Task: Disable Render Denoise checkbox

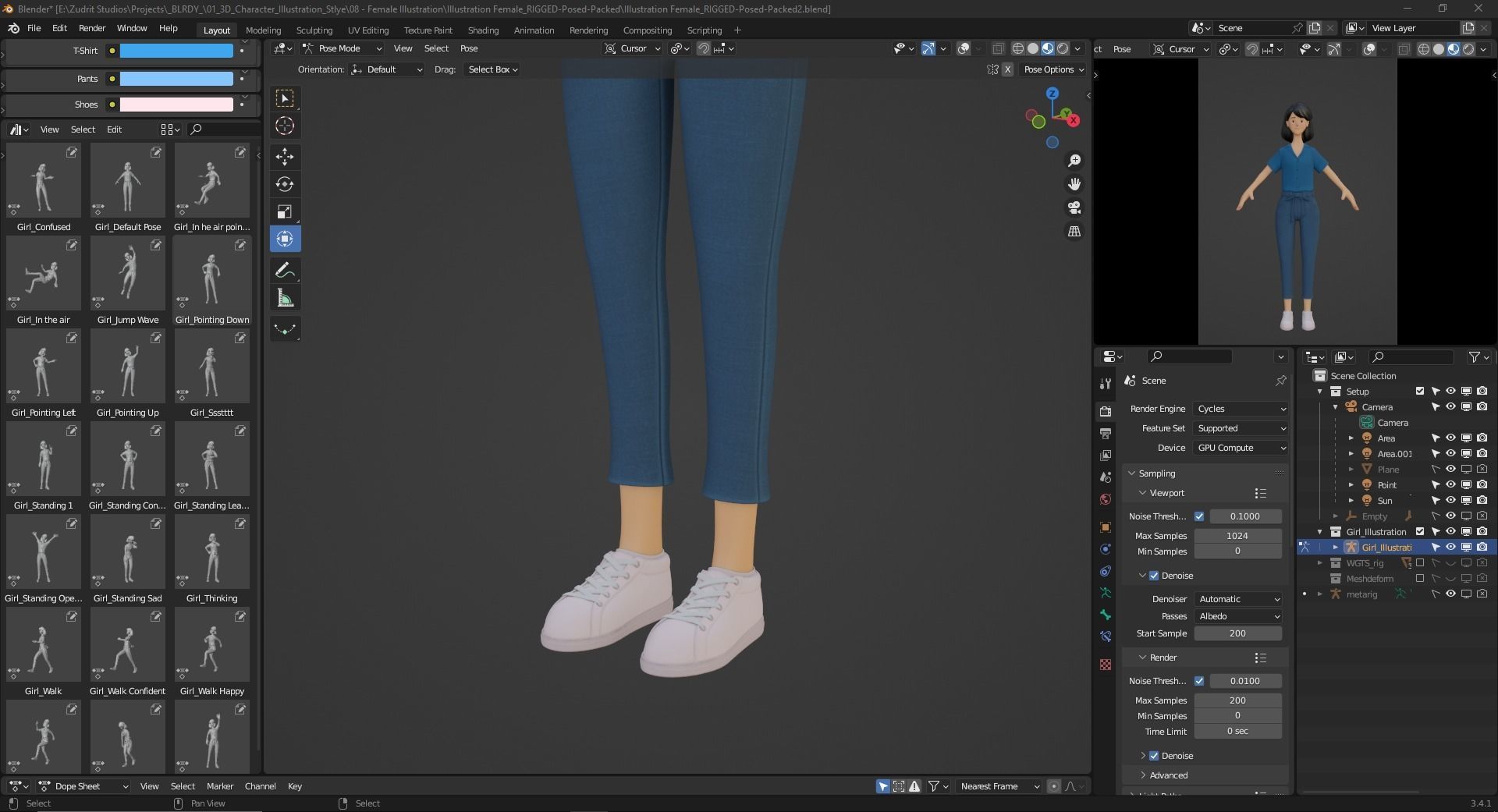Action: [1154, 756]
